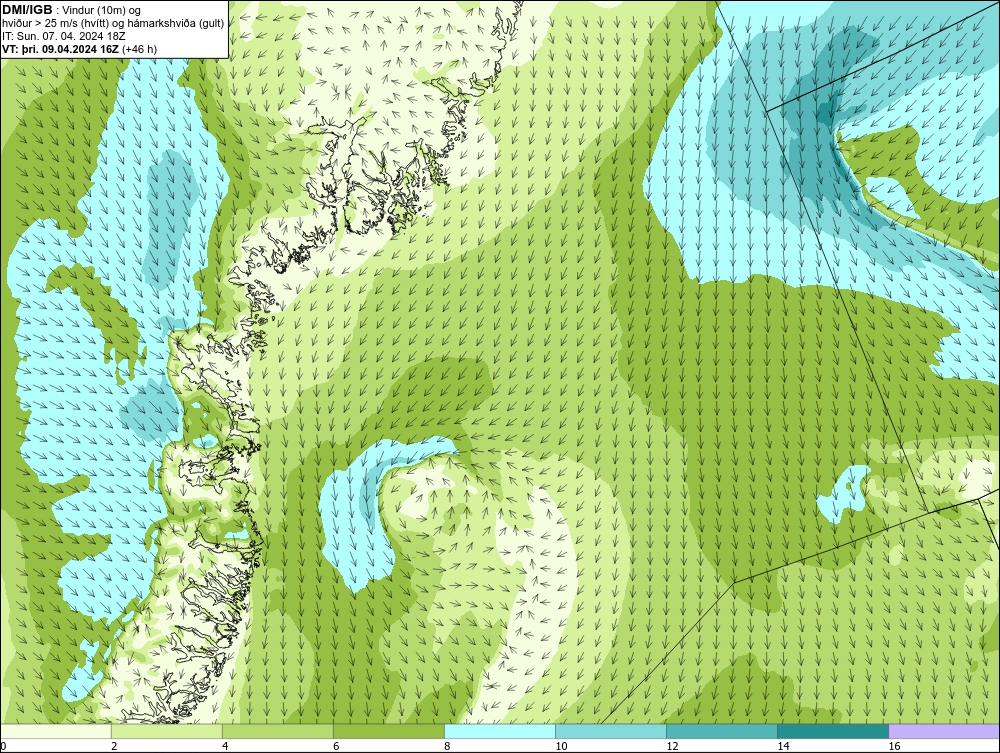Click the legend scale label '4'

coord(224,746)
